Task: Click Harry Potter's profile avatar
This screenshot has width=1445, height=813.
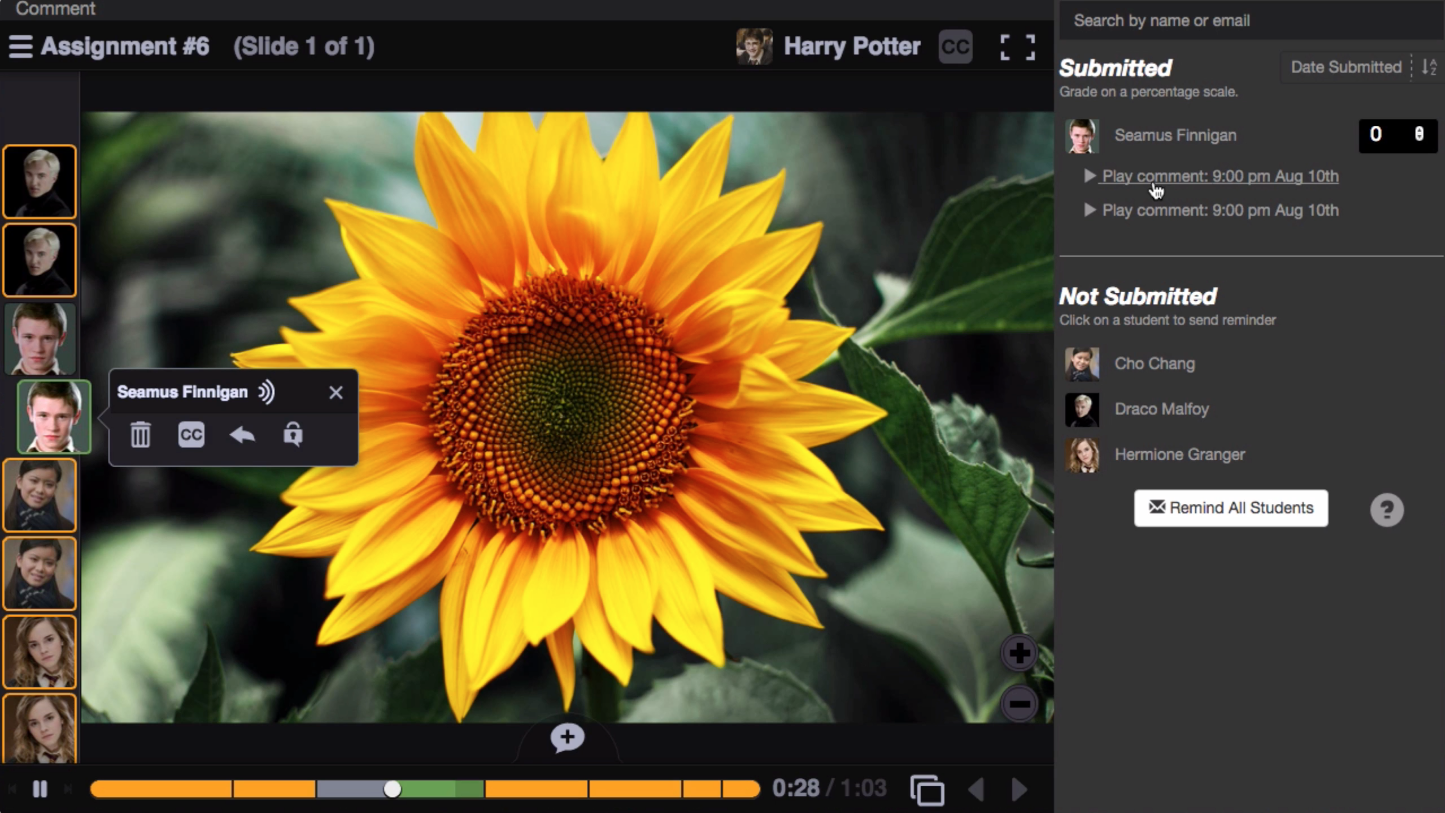Action: pyautogui.click(x=754, y=47)
